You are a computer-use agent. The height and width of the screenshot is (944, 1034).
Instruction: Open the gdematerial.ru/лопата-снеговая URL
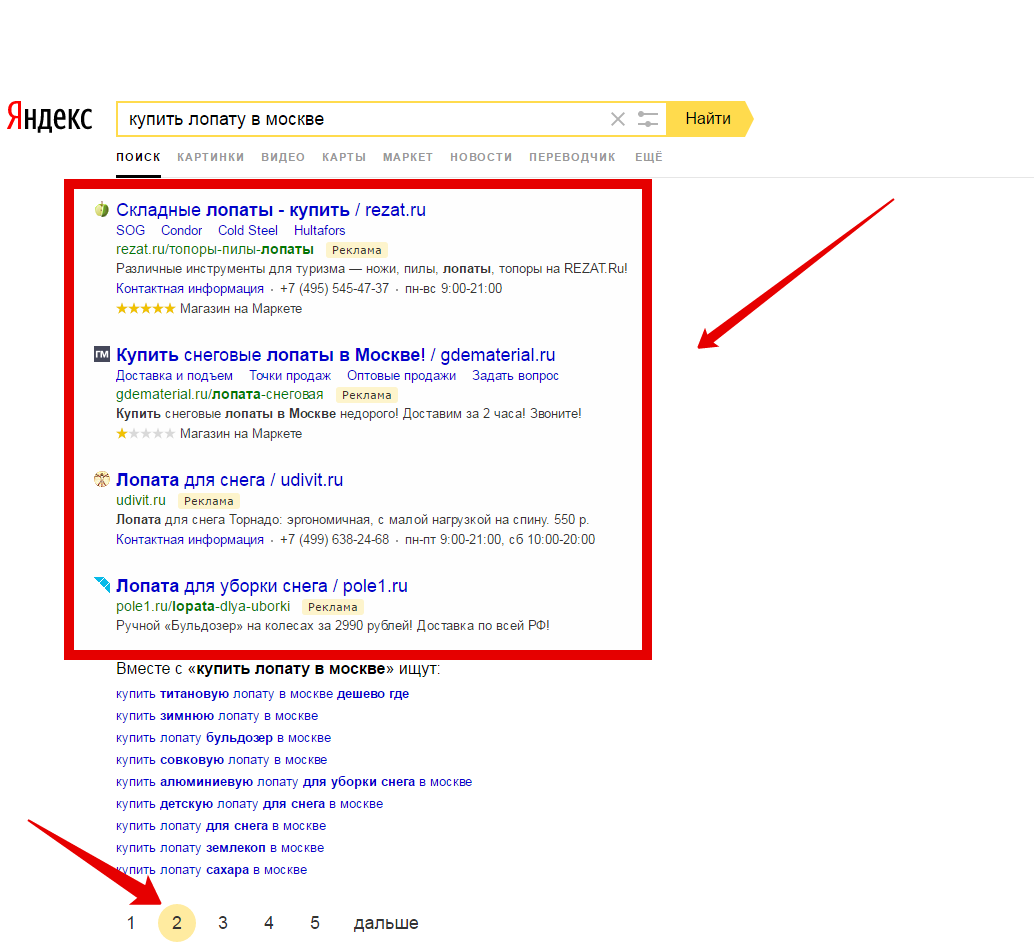pos(220,394)
